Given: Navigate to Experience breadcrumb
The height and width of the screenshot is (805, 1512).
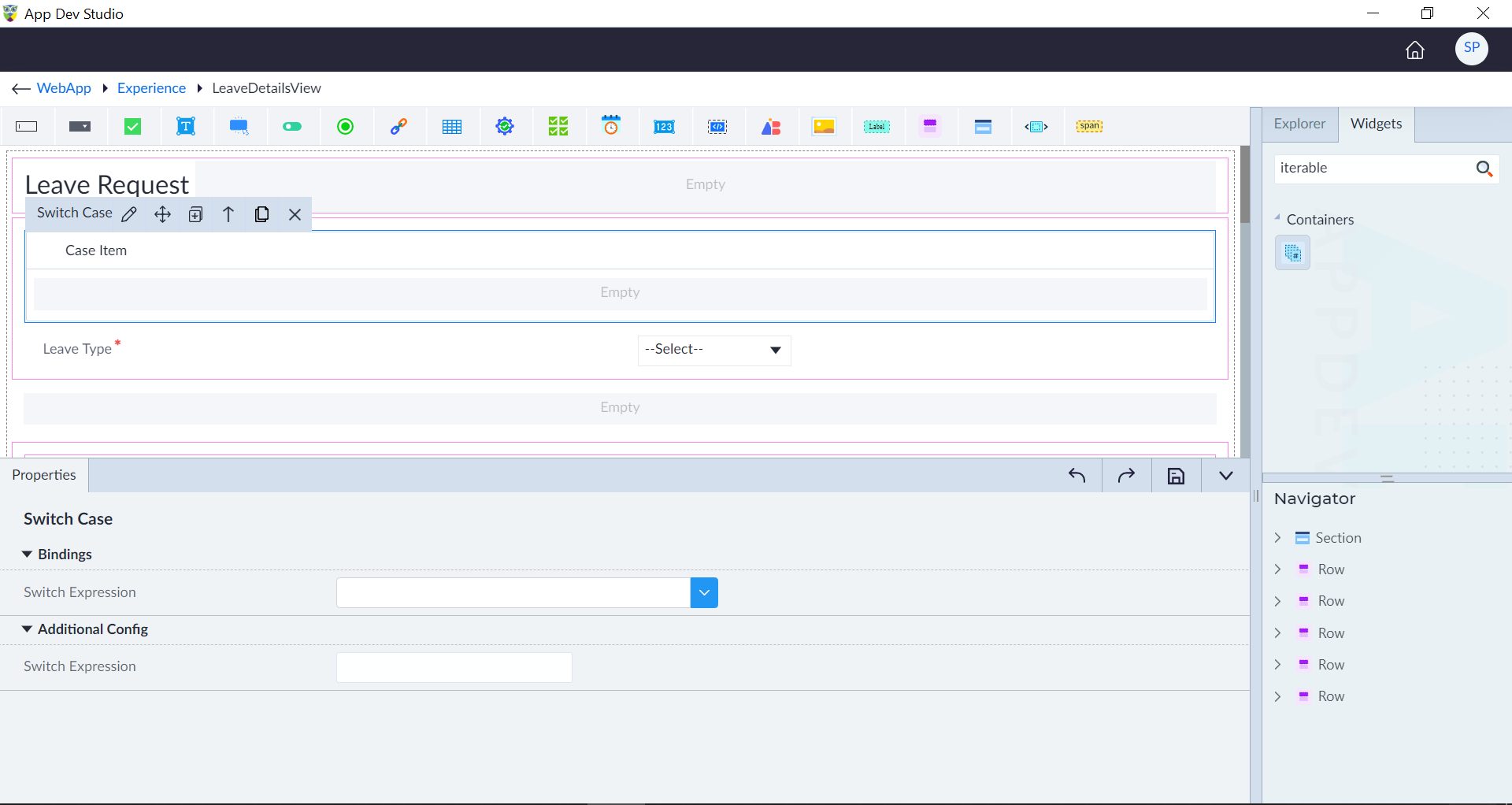Looking at the screenshot, I should click(x=151, y=88).
